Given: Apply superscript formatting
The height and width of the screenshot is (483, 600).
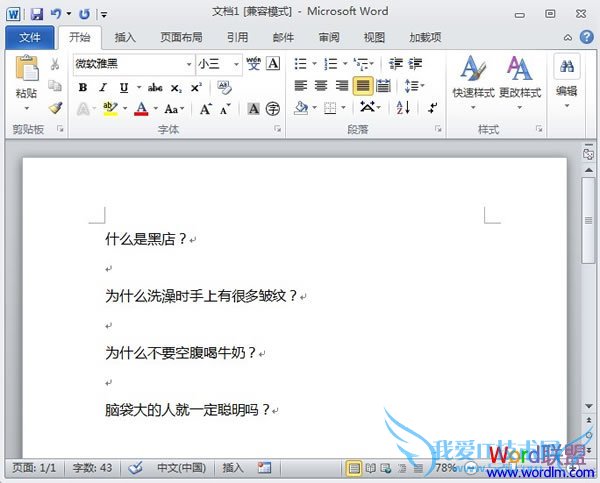Looking at the screenshot, I should [x=196, y=88].
